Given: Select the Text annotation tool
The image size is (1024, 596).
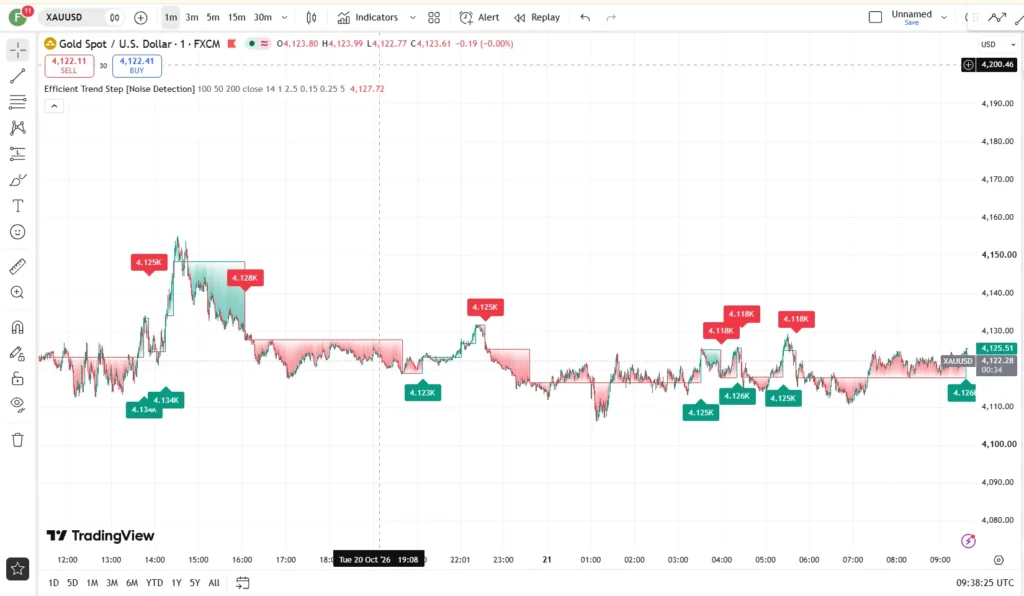Looking at the screenshot, I should point(18,206).
